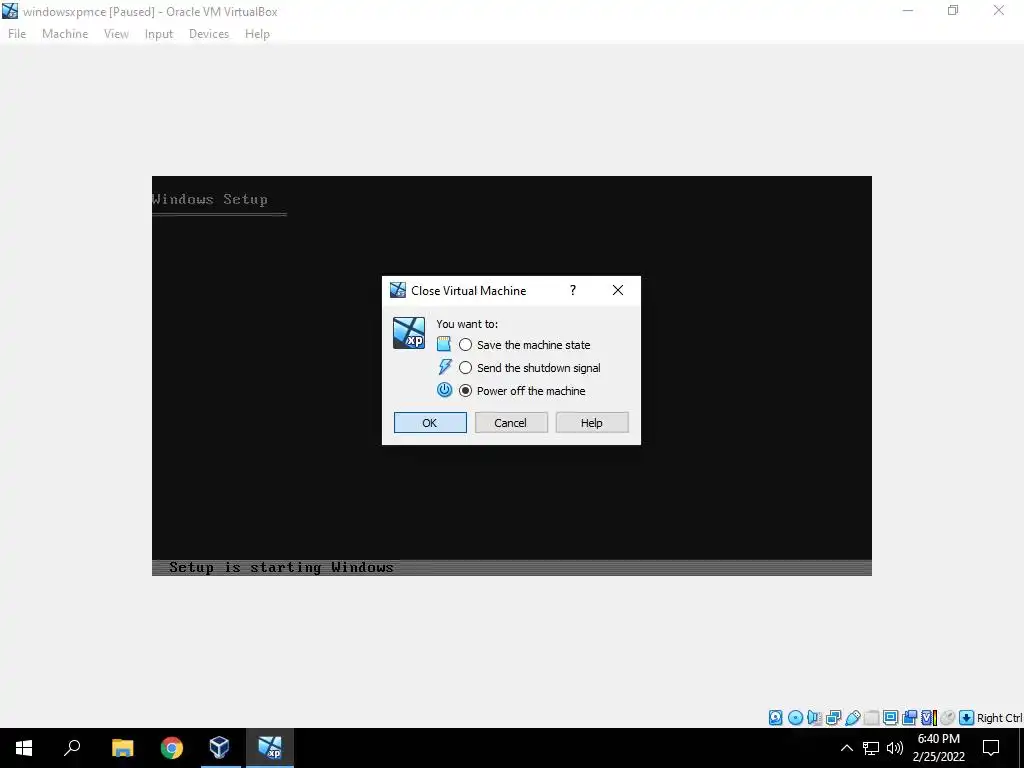
Task: Select Save the machine state option
Action: (x=524, y=345)
